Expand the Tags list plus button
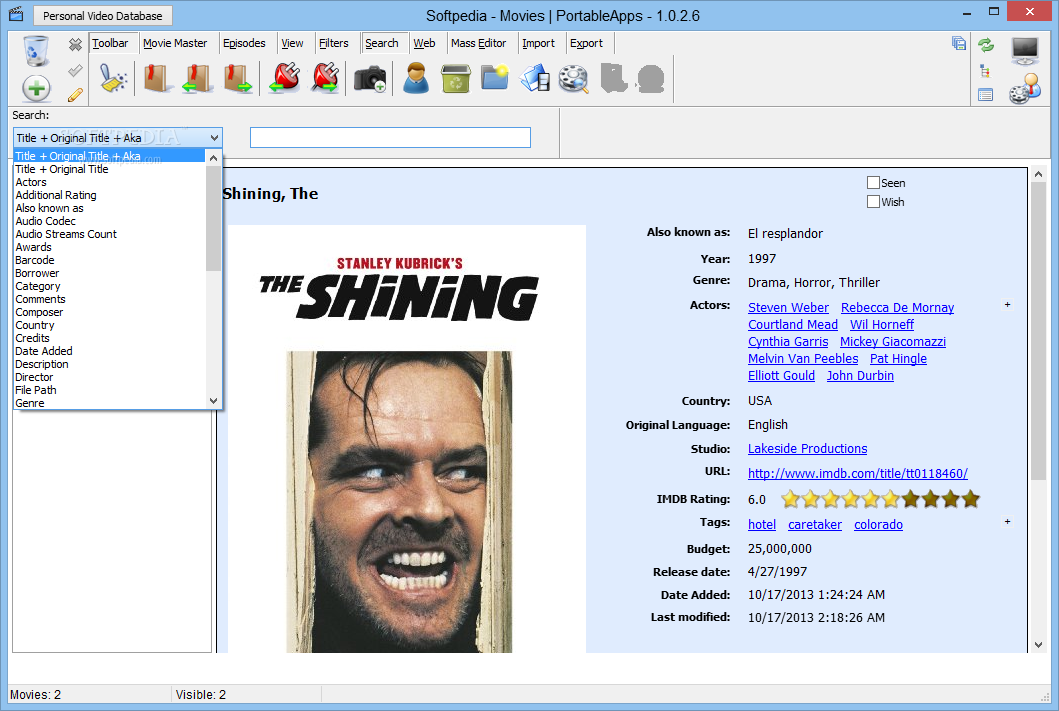This screenshot has height=711, width=1059. (x=1008, y=521)
